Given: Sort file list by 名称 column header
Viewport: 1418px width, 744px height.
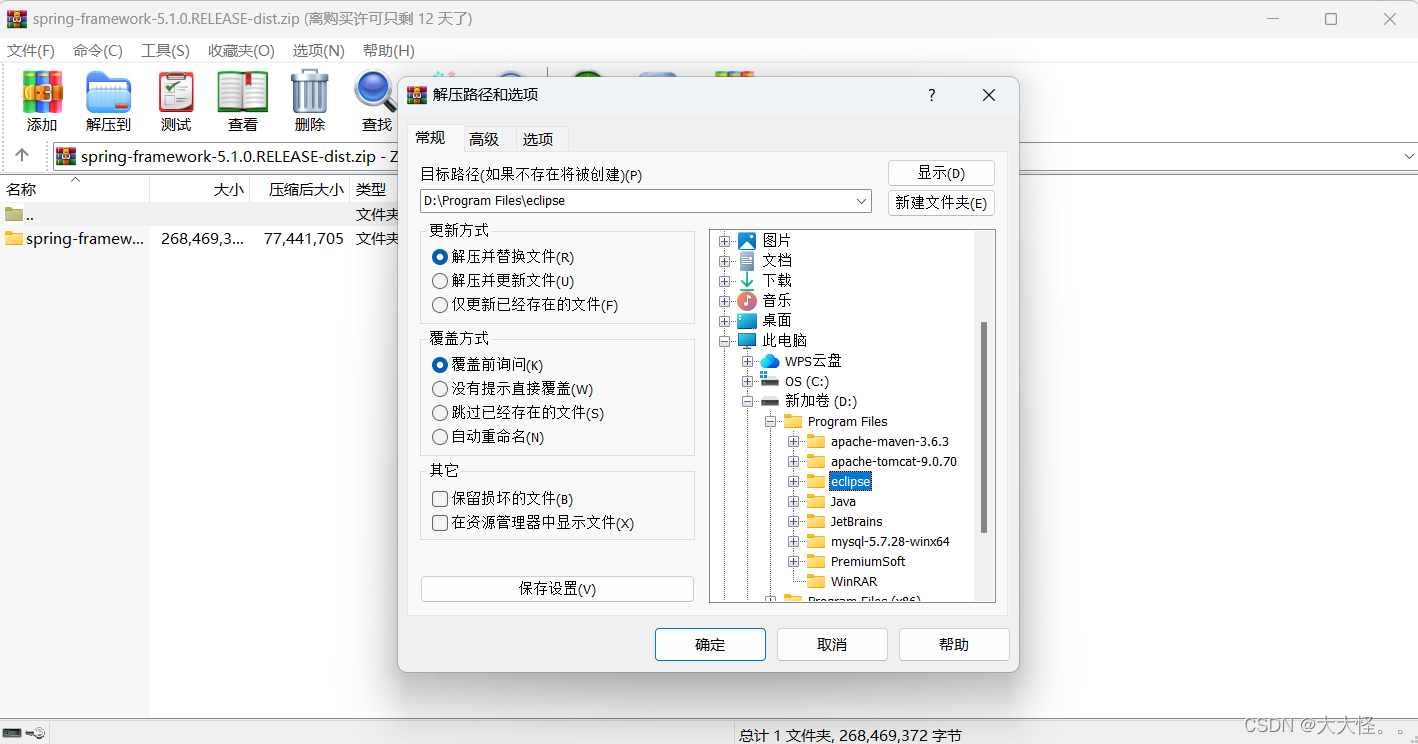Looking at the screenshot, I should click(x=75, y=189).
